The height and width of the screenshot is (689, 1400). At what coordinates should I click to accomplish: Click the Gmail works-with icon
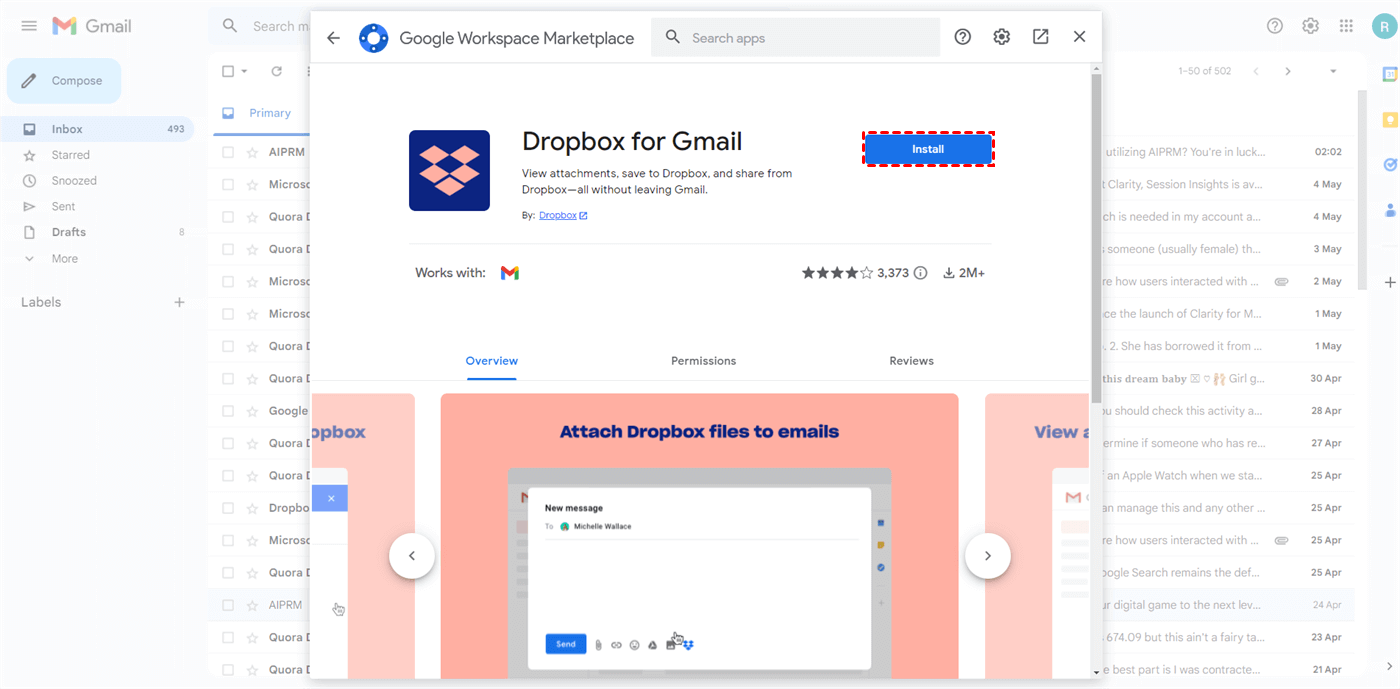(x=510, y=273)
